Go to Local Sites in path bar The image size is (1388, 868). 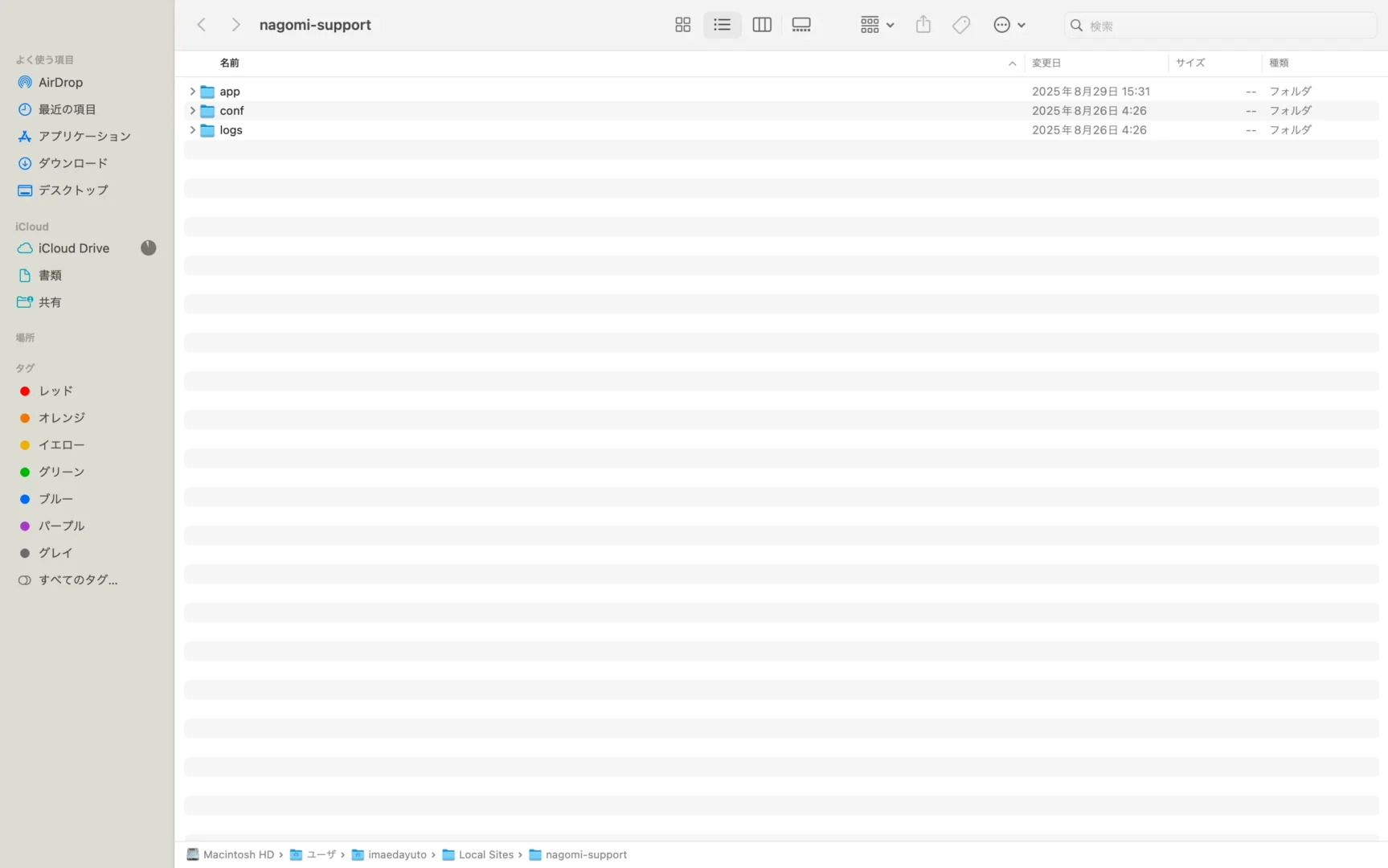(x=485, y=854)
